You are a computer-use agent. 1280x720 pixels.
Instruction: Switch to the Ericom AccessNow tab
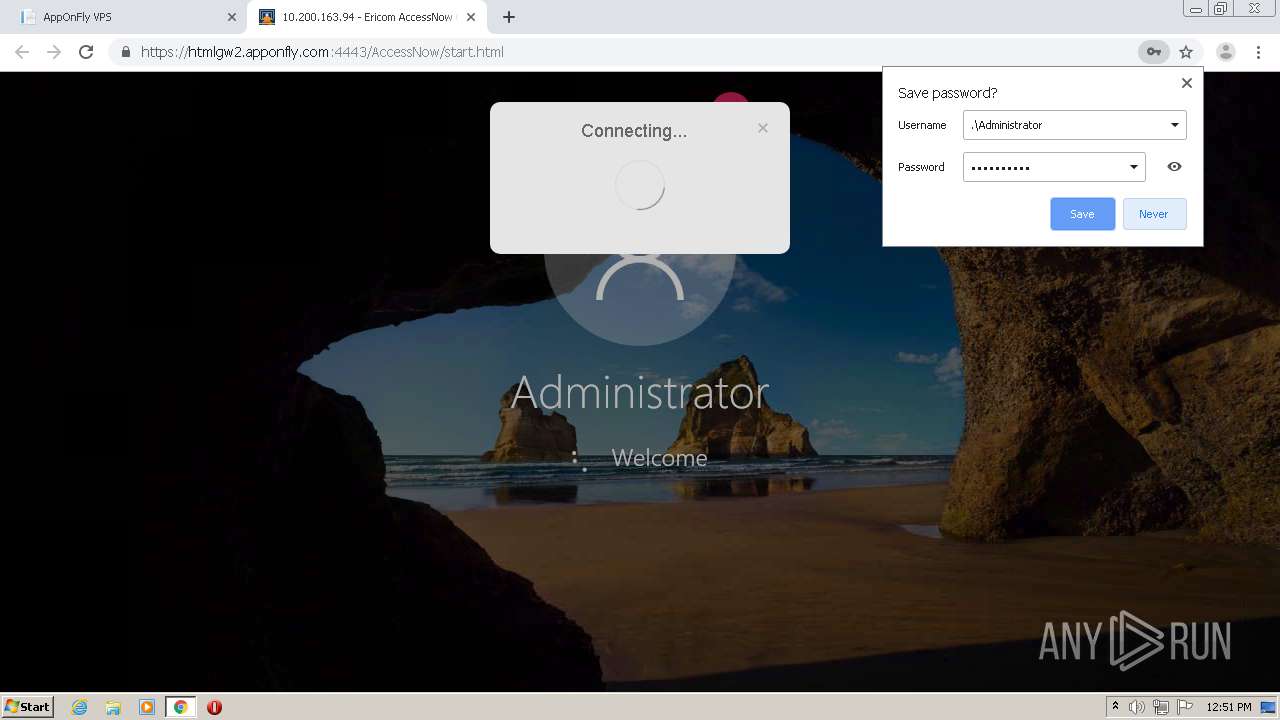coord(367,17)
